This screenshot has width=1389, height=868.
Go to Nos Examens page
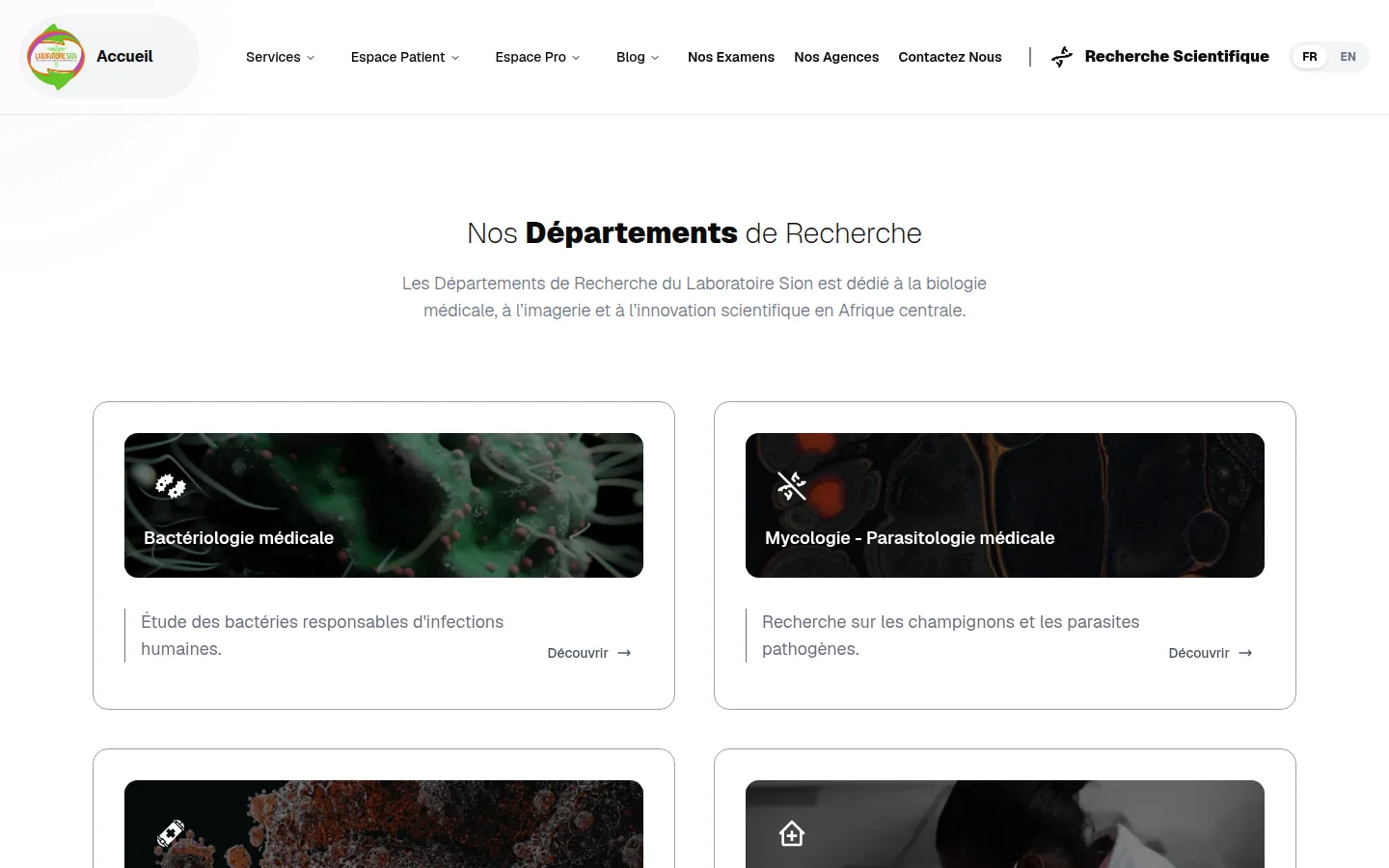(x=731, y=57)
